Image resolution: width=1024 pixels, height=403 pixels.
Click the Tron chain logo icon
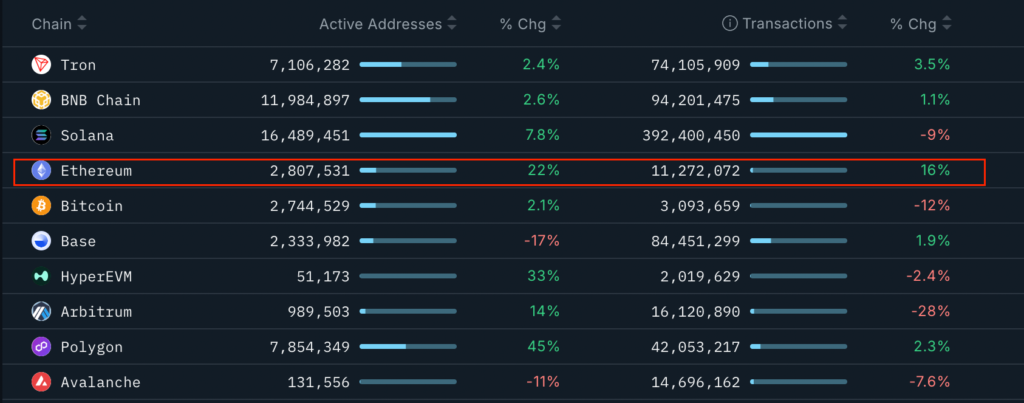pos(41,65)
